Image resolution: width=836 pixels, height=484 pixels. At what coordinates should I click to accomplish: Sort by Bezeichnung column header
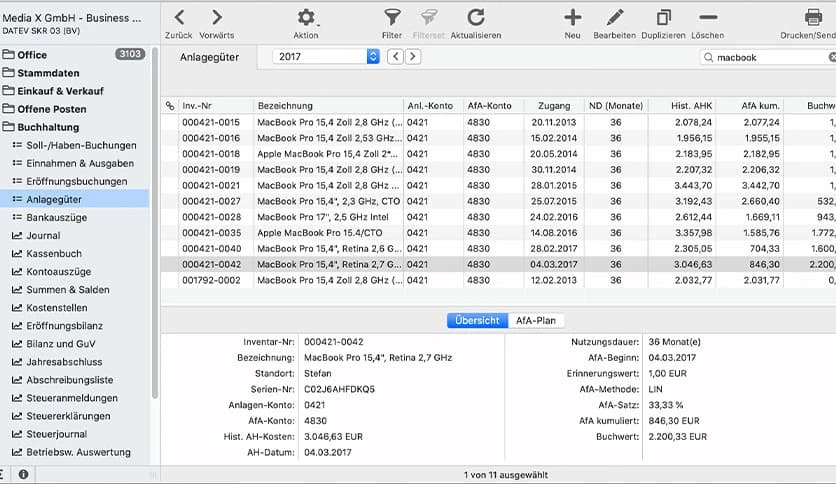pyautogui.click(x=328, y=106)
